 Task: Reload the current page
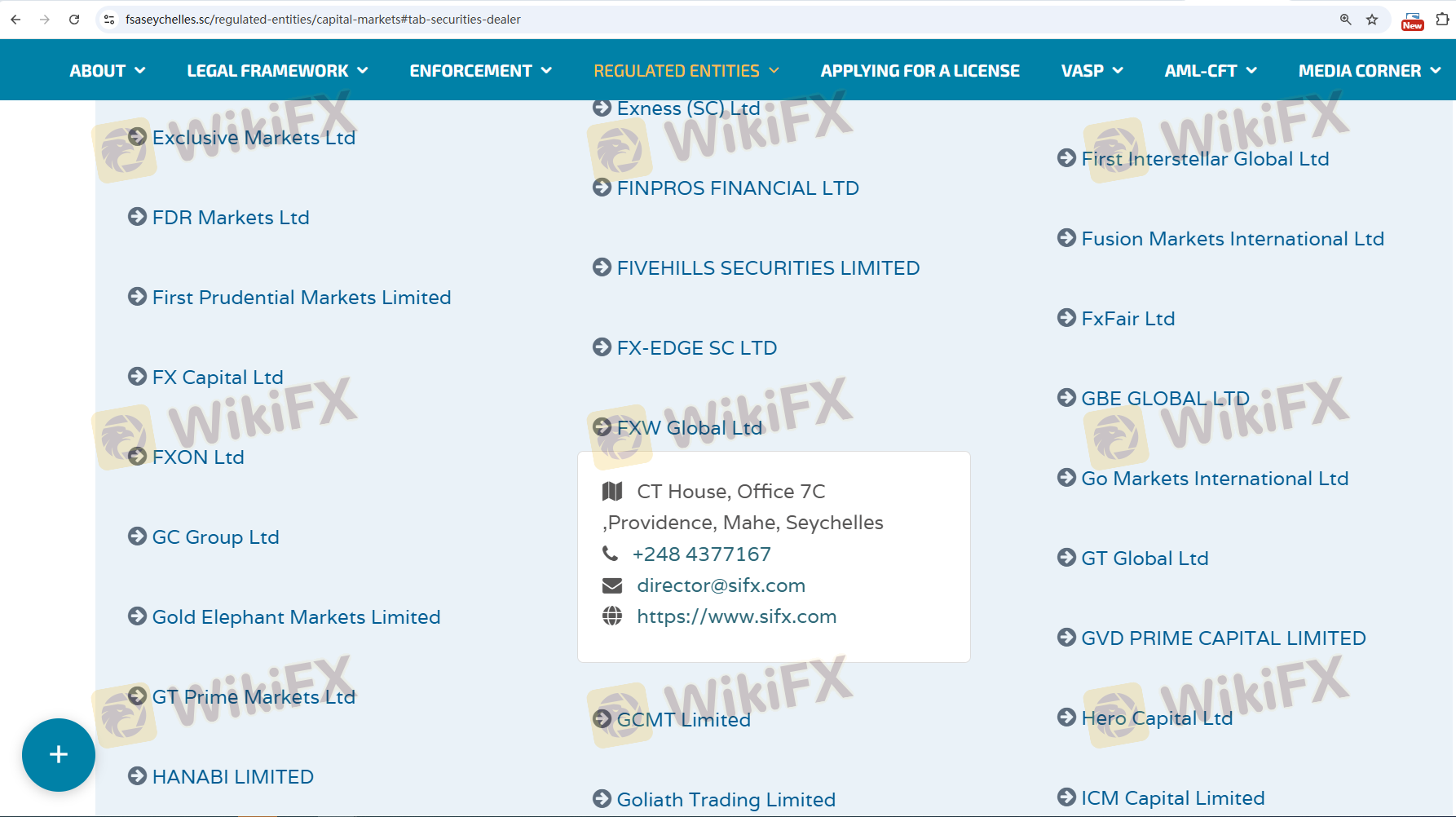point(74,20)
